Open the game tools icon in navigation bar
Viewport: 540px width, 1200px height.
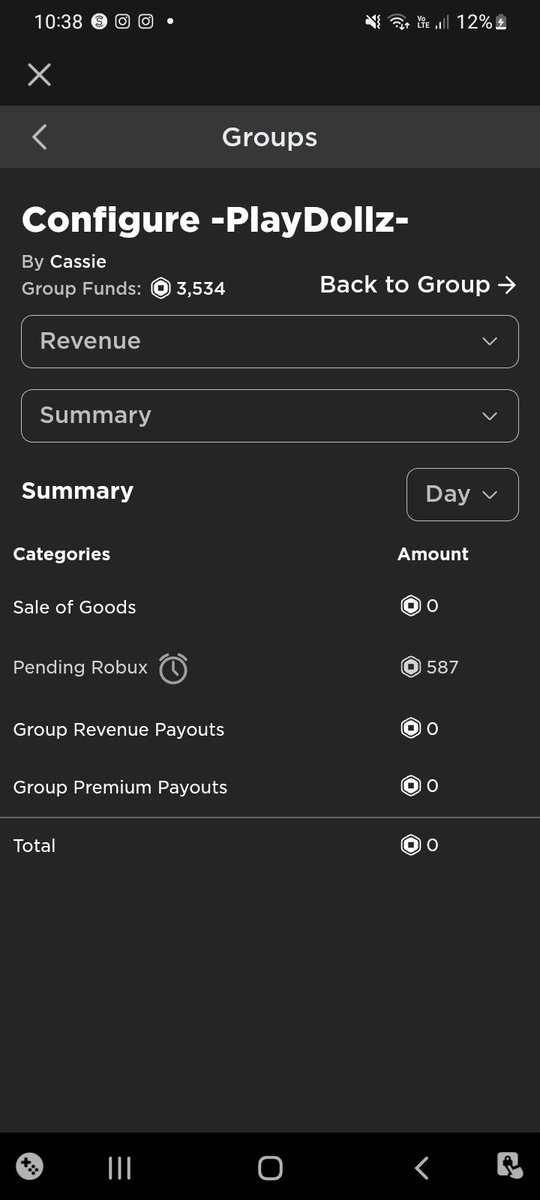tap(31, 1166)
